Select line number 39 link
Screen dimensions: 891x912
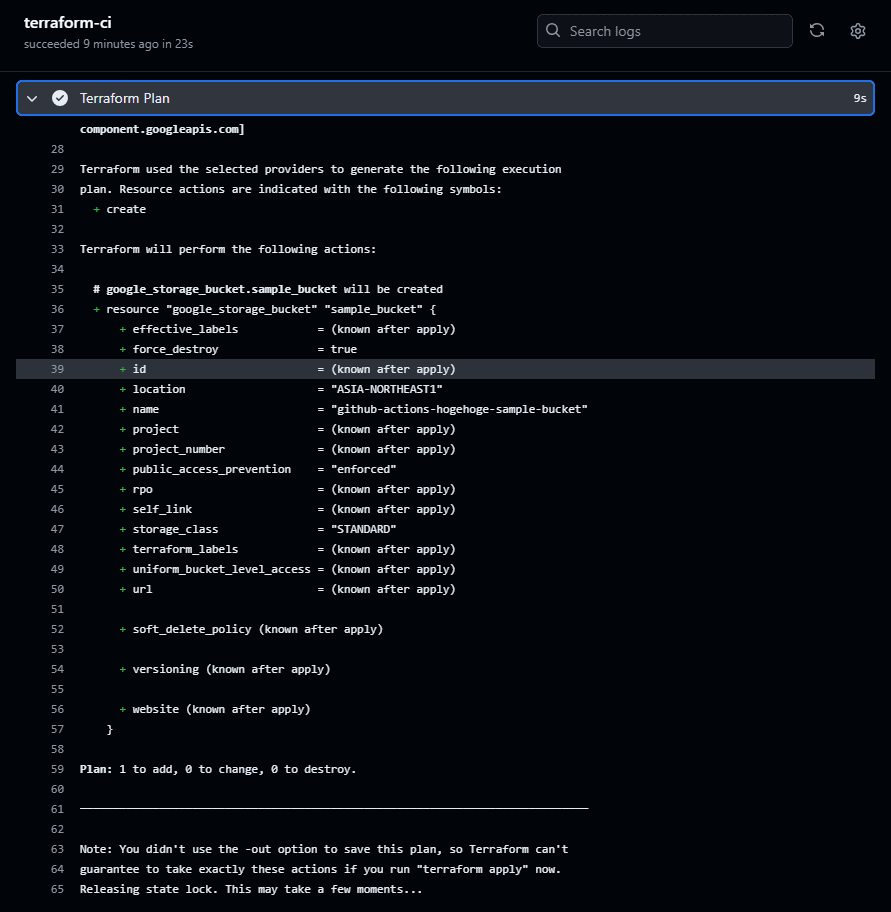click(x=57, y=369)
